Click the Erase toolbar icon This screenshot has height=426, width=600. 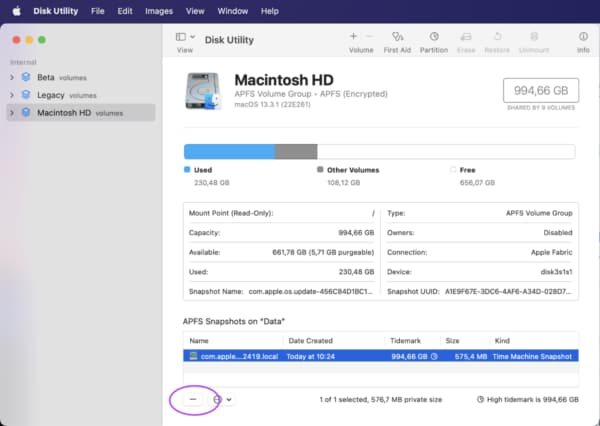(x=466, y=37)
